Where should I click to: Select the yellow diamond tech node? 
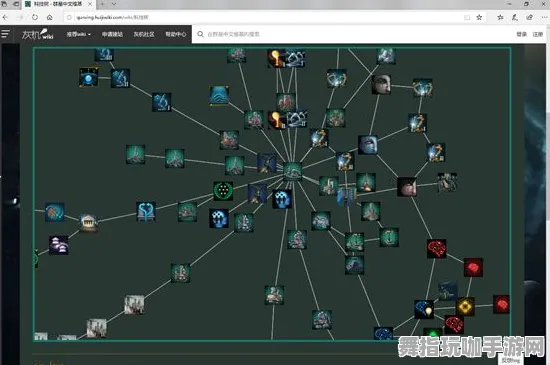pos(465,307)
